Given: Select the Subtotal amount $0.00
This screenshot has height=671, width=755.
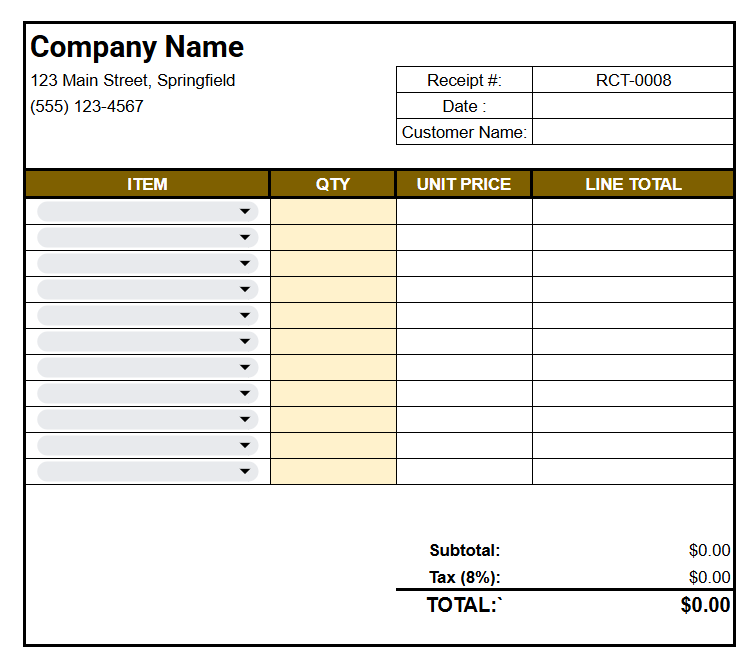Looking at the screenshot, I should [709, 550].
